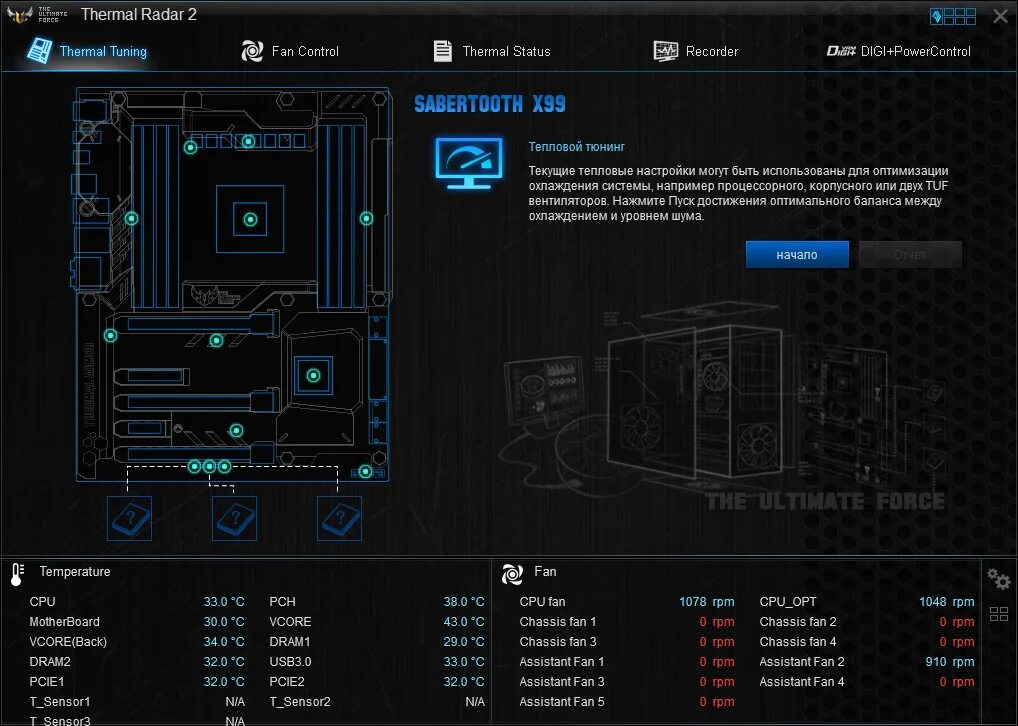Viewport: 1018px width, 726px height.
Task: Click the blue начало start button
Action: pos(797,255)
